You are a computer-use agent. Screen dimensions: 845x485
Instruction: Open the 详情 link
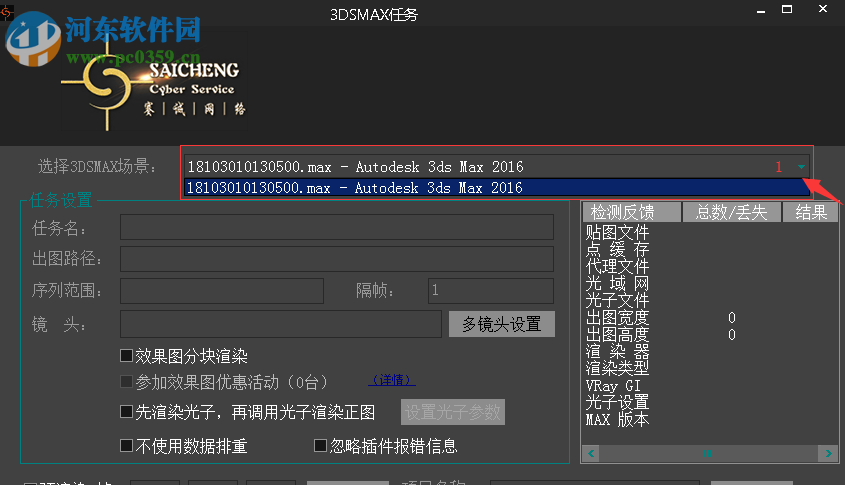(x=392, y=380)
